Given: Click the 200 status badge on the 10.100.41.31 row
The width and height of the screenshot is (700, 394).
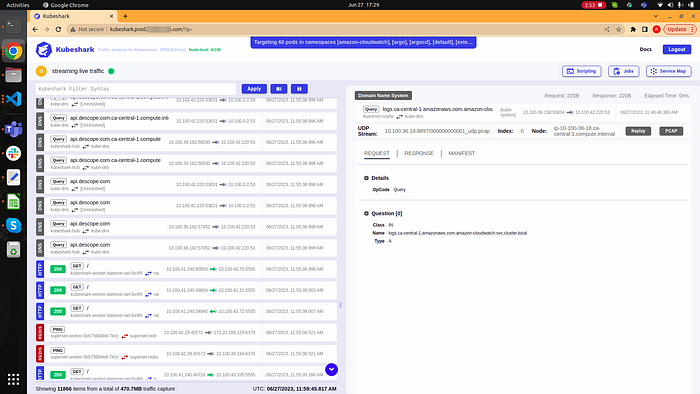Looking at the screenshot, I should [x=58, y=290].
